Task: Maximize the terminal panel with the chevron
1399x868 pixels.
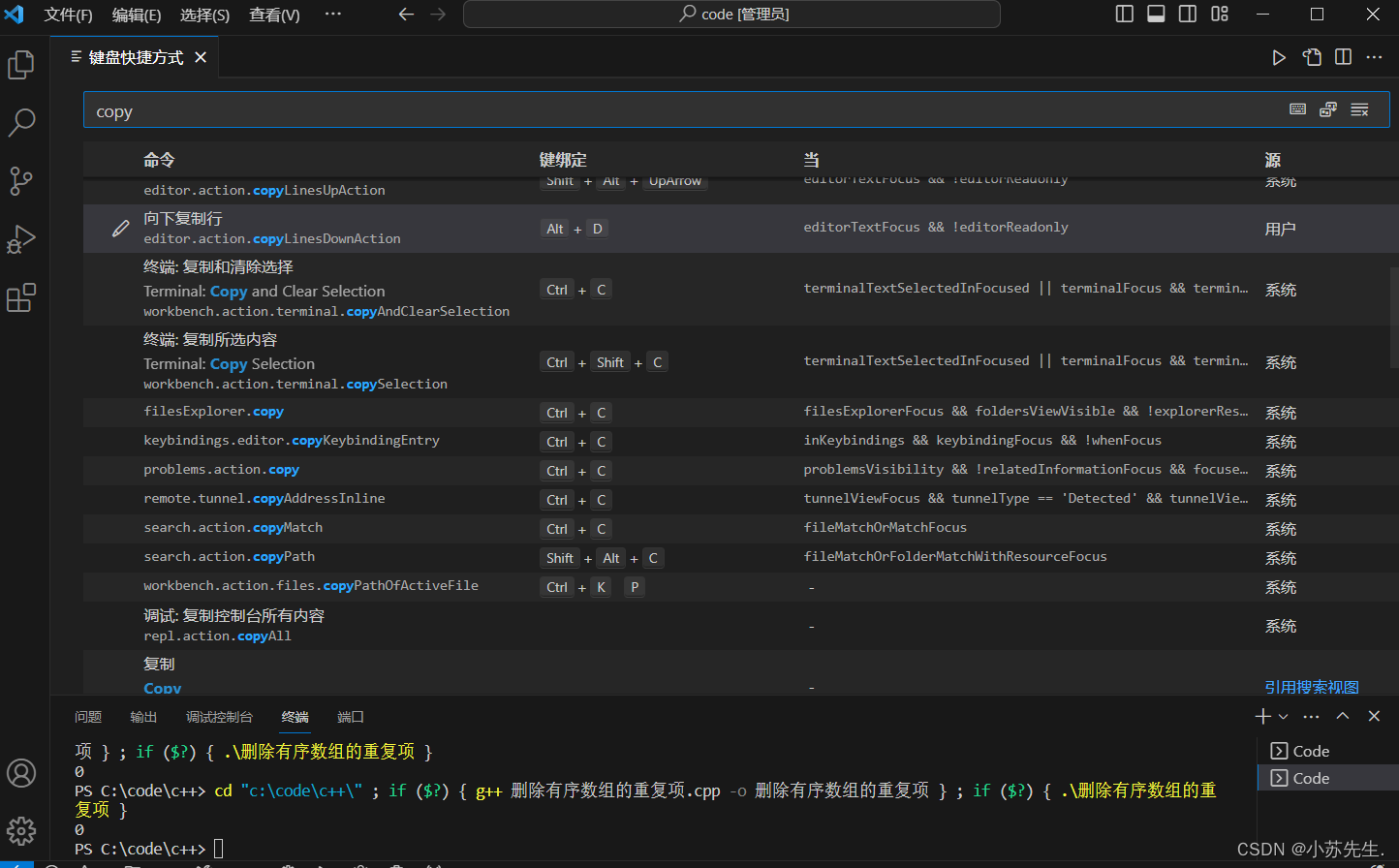Action: pyautogui.click(x=1342, y=716)
